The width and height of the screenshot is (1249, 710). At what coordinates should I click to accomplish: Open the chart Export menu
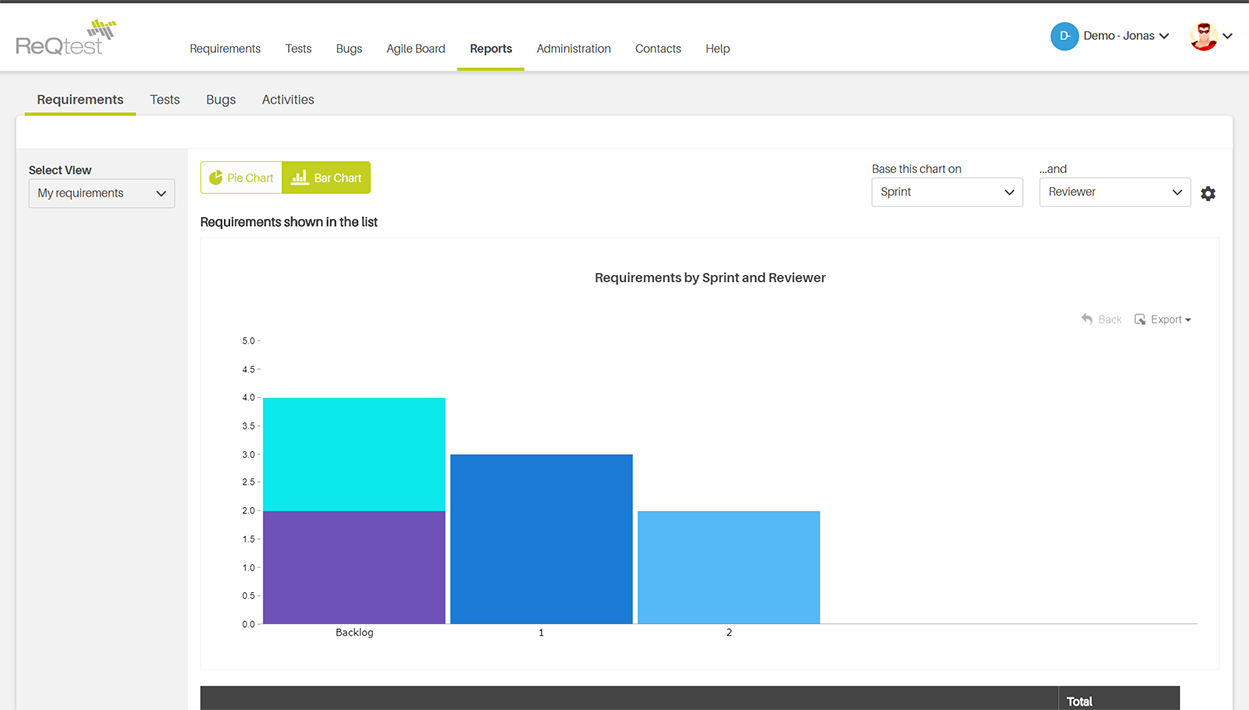click(1163, 320)
